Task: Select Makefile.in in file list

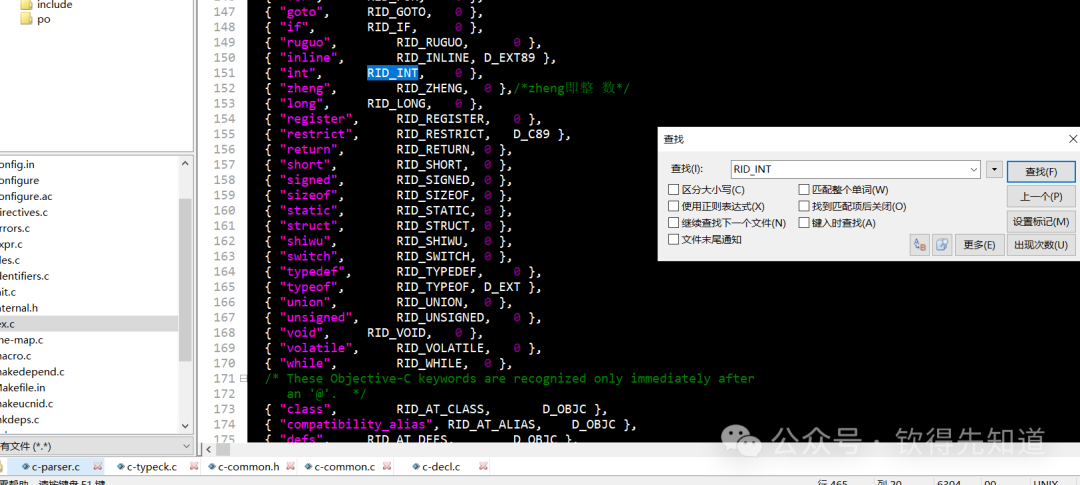Action: 23,387
